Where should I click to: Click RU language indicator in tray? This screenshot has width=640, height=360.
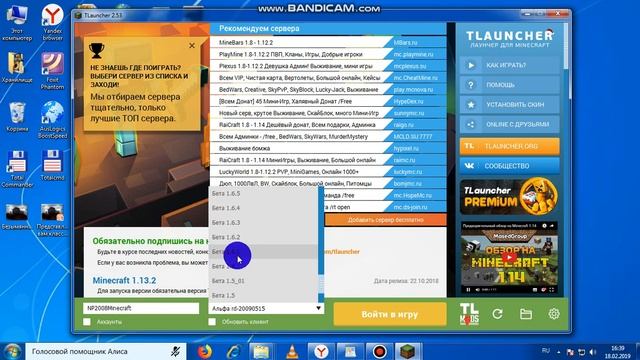546,351
